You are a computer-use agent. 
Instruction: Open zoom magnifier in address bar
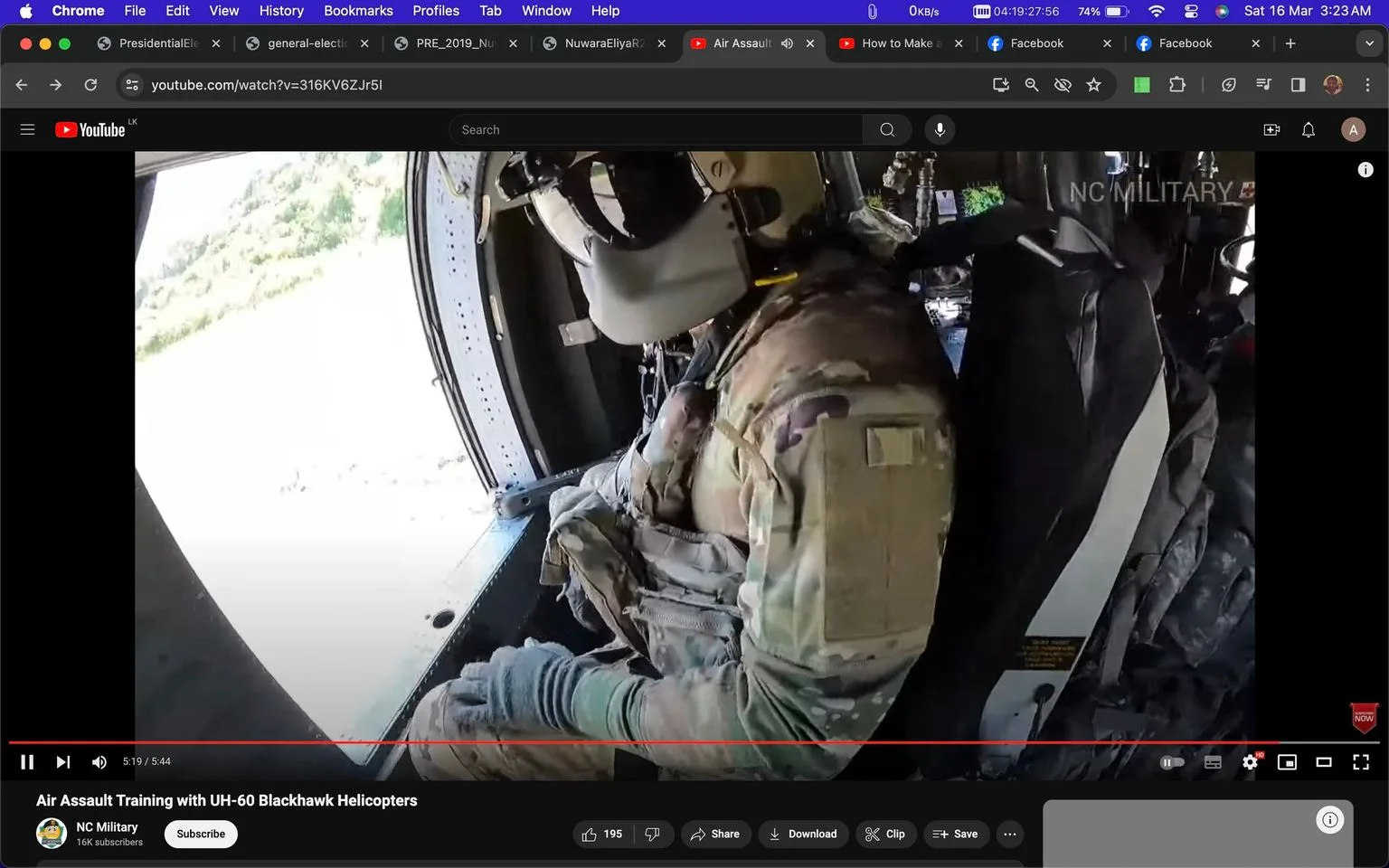click(1031, 84)
